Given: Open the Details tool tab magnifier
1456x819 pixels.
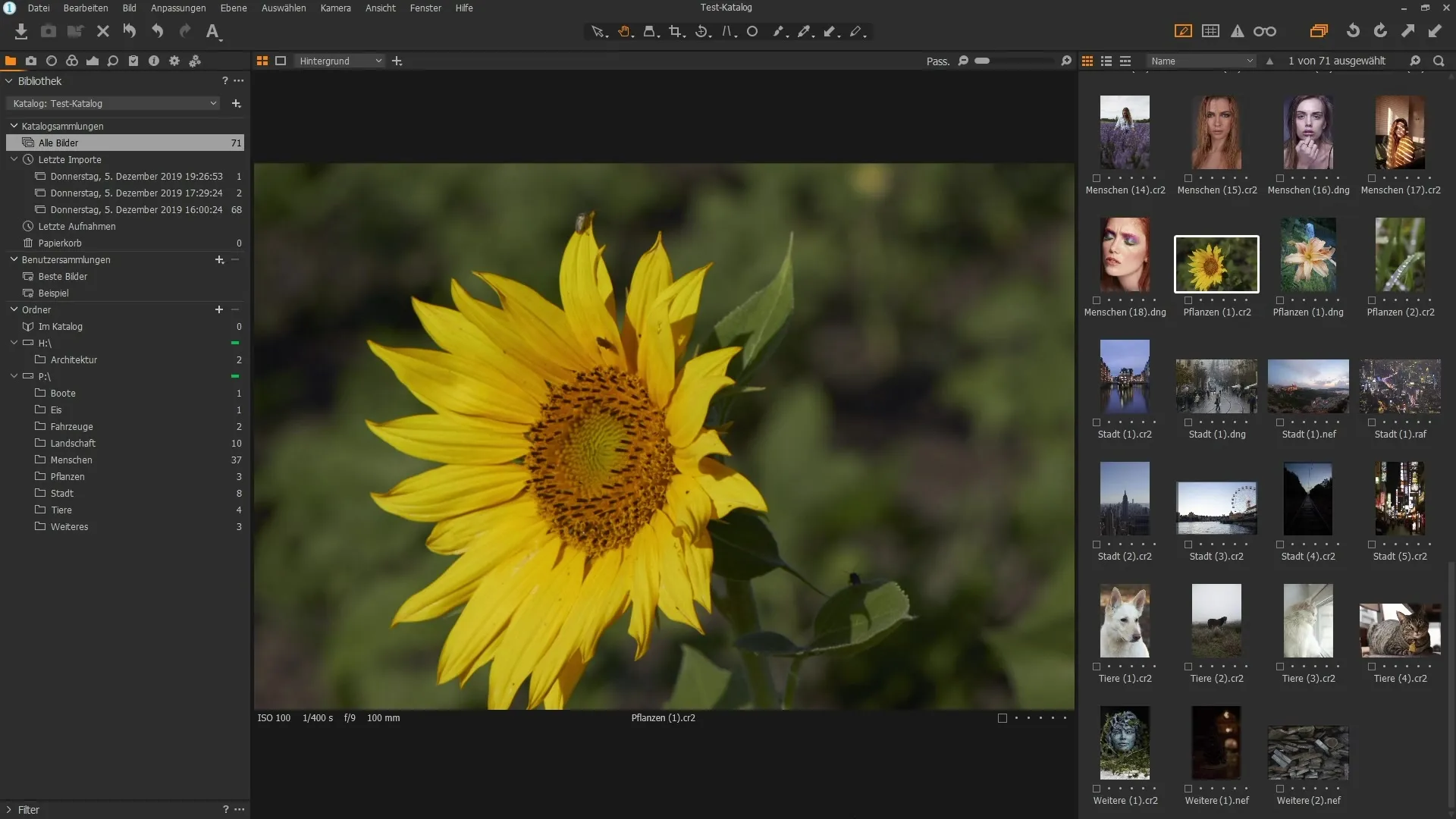Looking at the screenshot, I should tap(113, 61).
